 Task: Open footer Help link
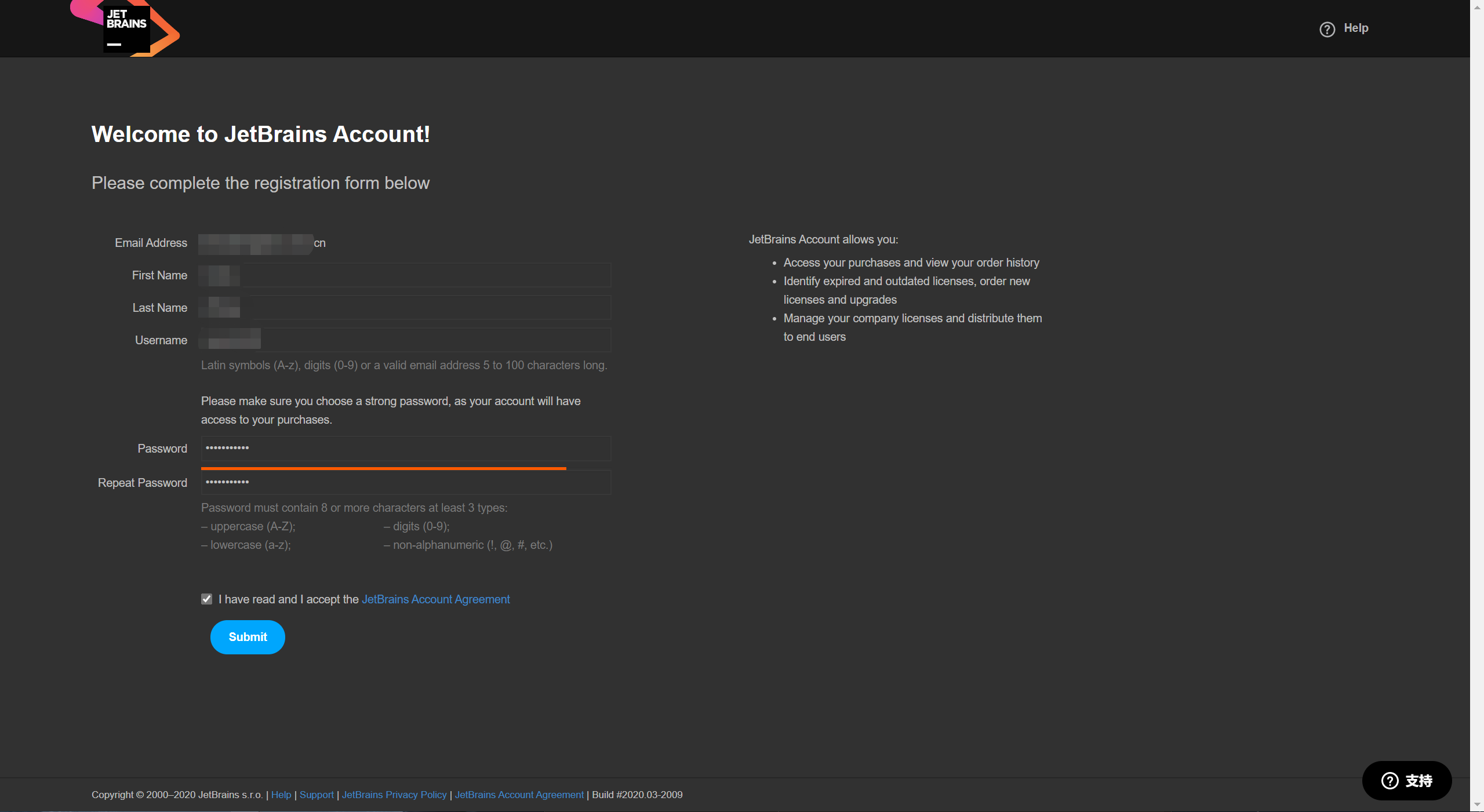(x=281, y=795)
